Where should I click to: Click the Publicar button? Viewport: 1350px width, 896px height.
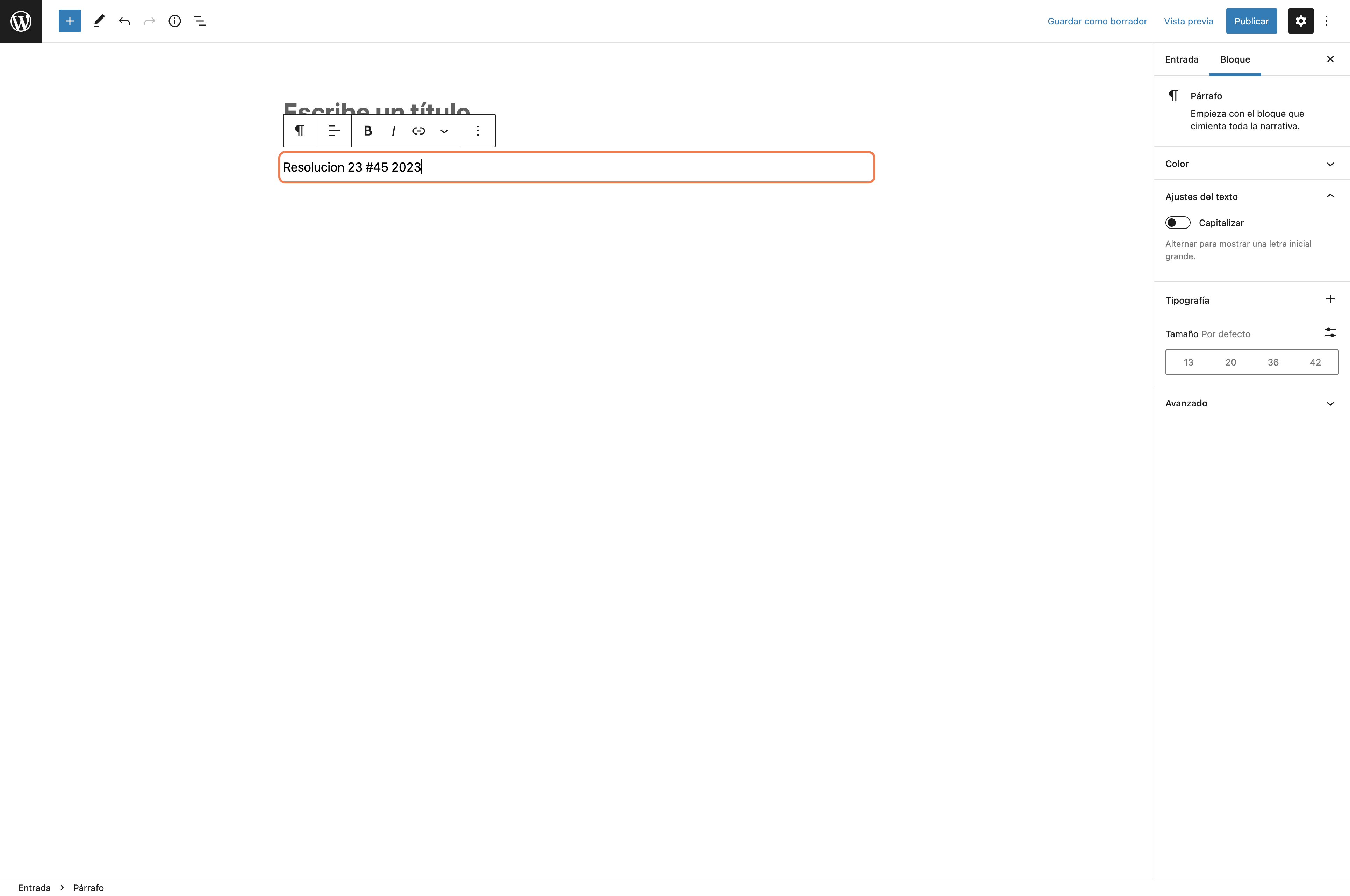point(1251,21)
